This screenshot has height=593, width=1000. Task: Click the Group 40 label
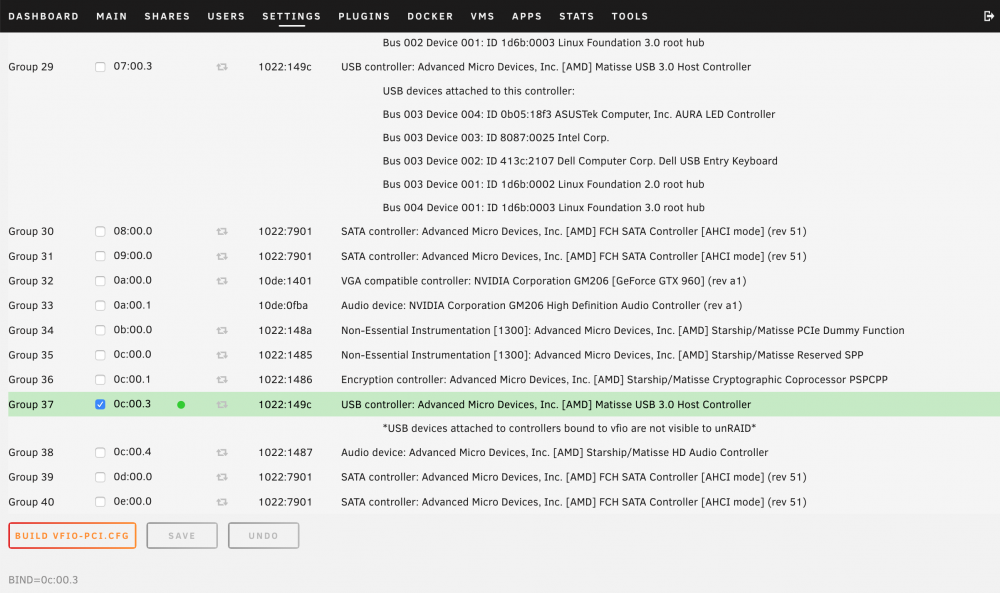tap(31, 502)
